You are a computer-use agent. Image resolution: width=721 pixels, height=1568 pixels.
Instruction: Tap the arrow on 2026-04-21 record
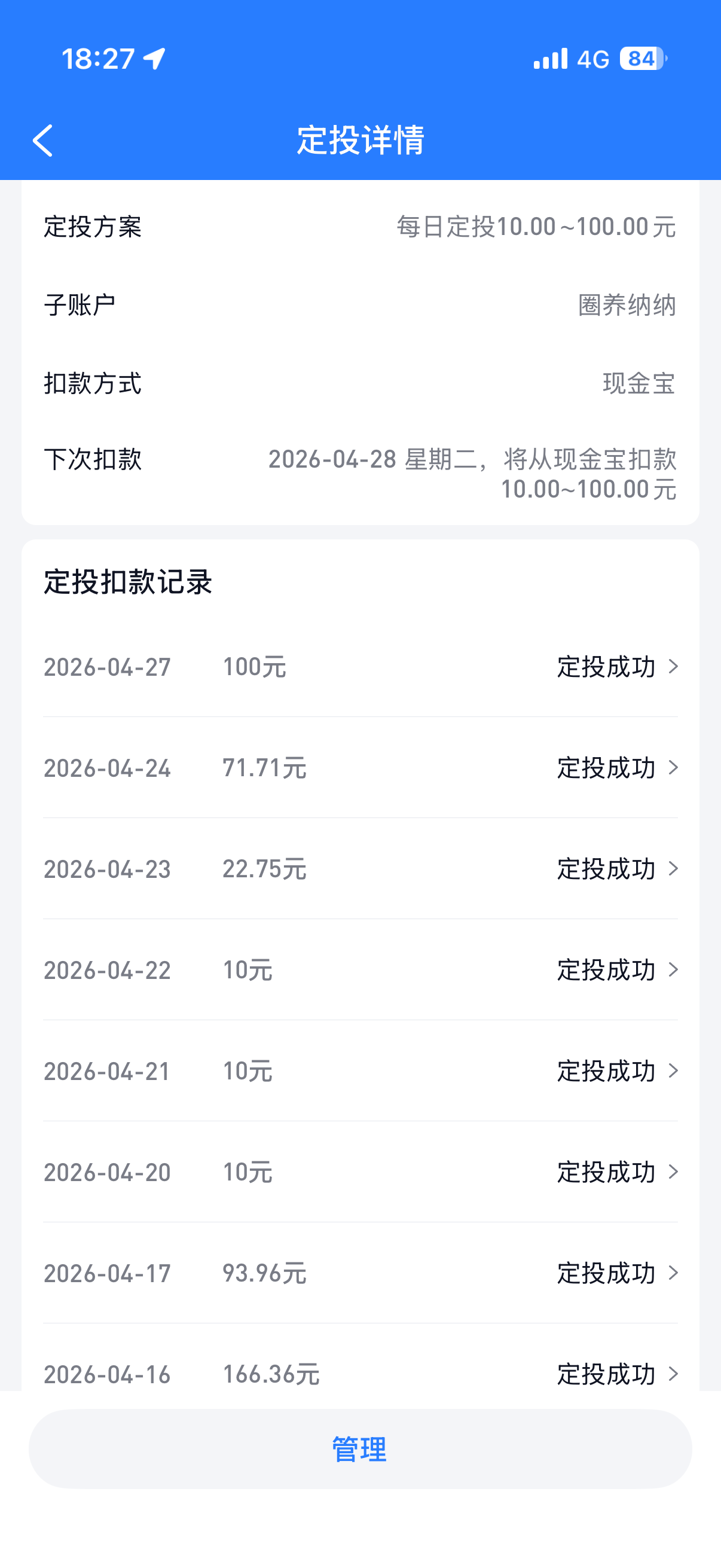(673, 1070)
